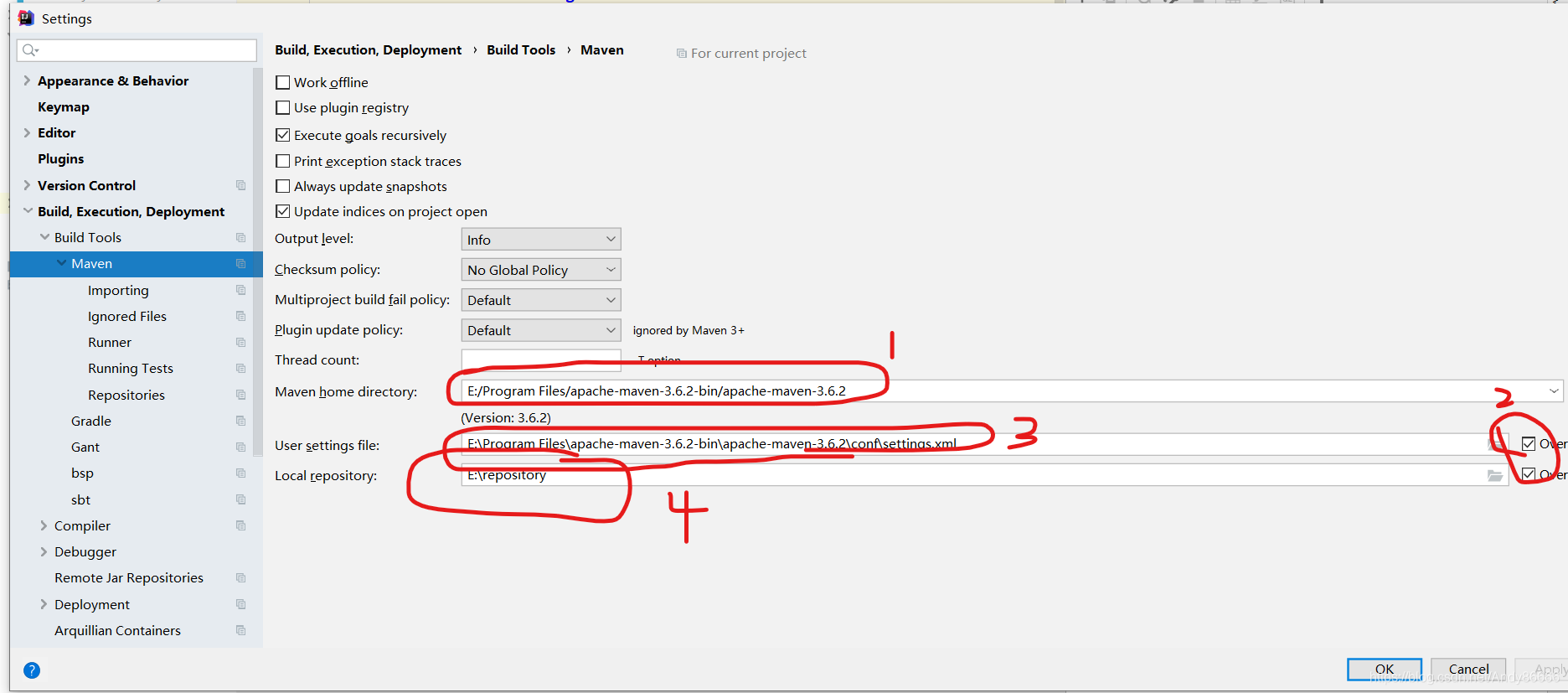Click the For current project icon
Screen dimensions: 1568x693
click(681, 53)
